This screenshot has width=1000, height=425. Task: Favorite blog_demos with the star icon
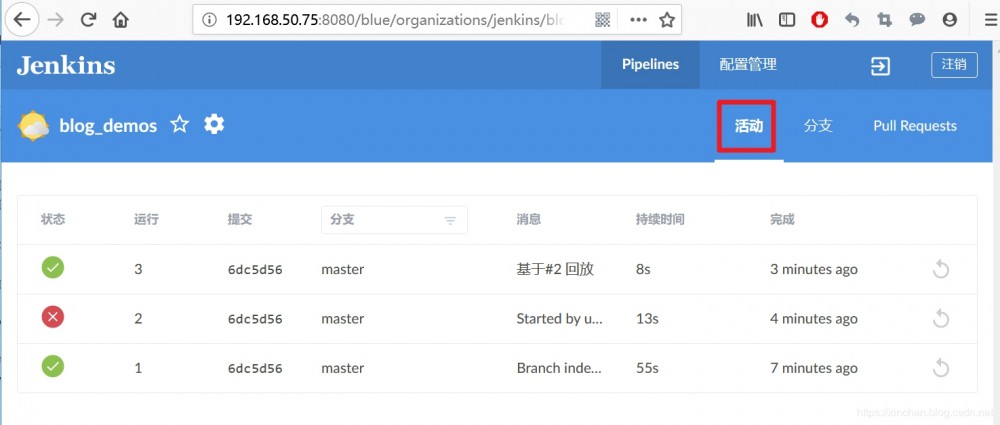pos(180,124)
